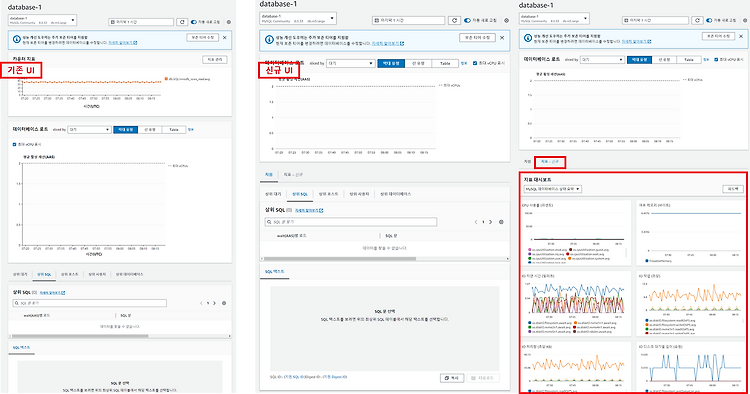
Task: Uncheck 최대 vCPU 표시 in 기존 UI panel
Action: [14, 144]
